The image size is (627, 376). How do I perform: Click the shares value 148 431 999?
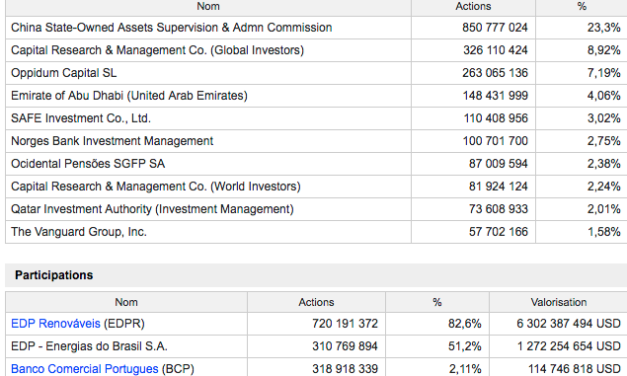(495, 96)
